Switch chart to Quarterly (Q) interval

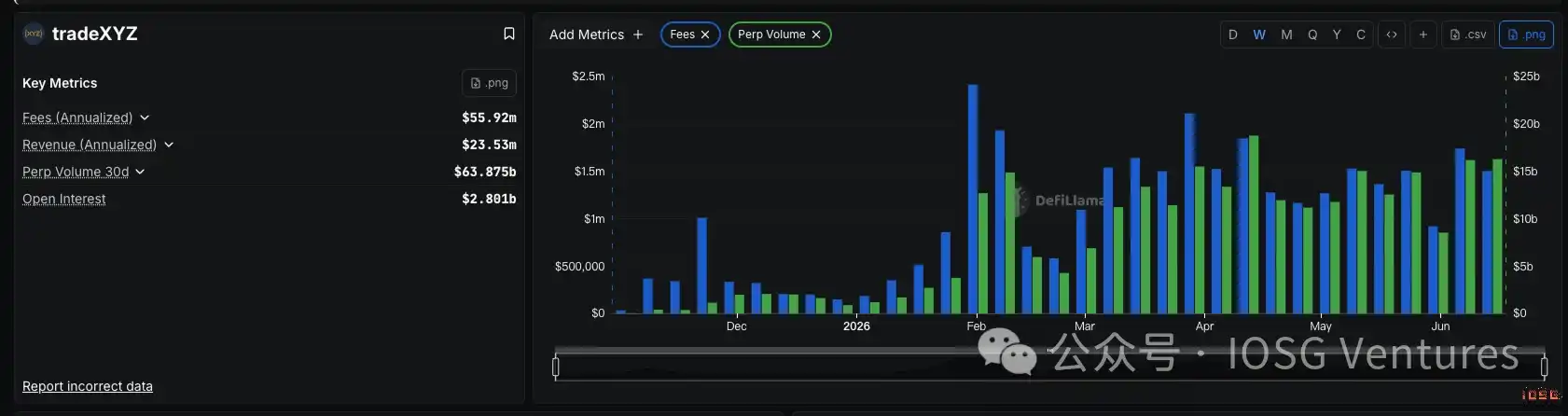coord(1312,35)
